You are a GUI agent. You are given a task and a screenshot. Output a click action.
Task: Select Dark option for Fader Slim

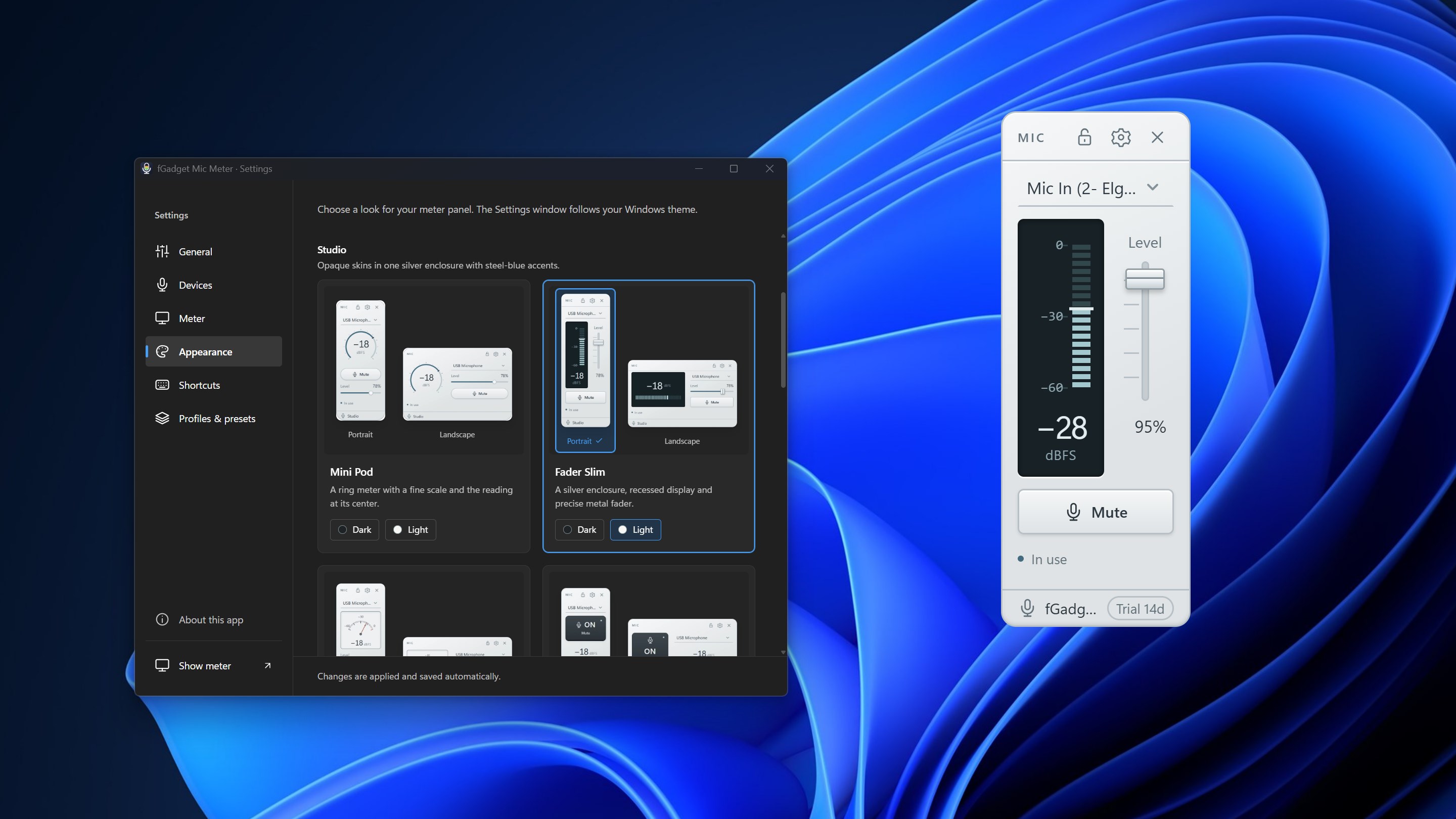tap(579, 530)
